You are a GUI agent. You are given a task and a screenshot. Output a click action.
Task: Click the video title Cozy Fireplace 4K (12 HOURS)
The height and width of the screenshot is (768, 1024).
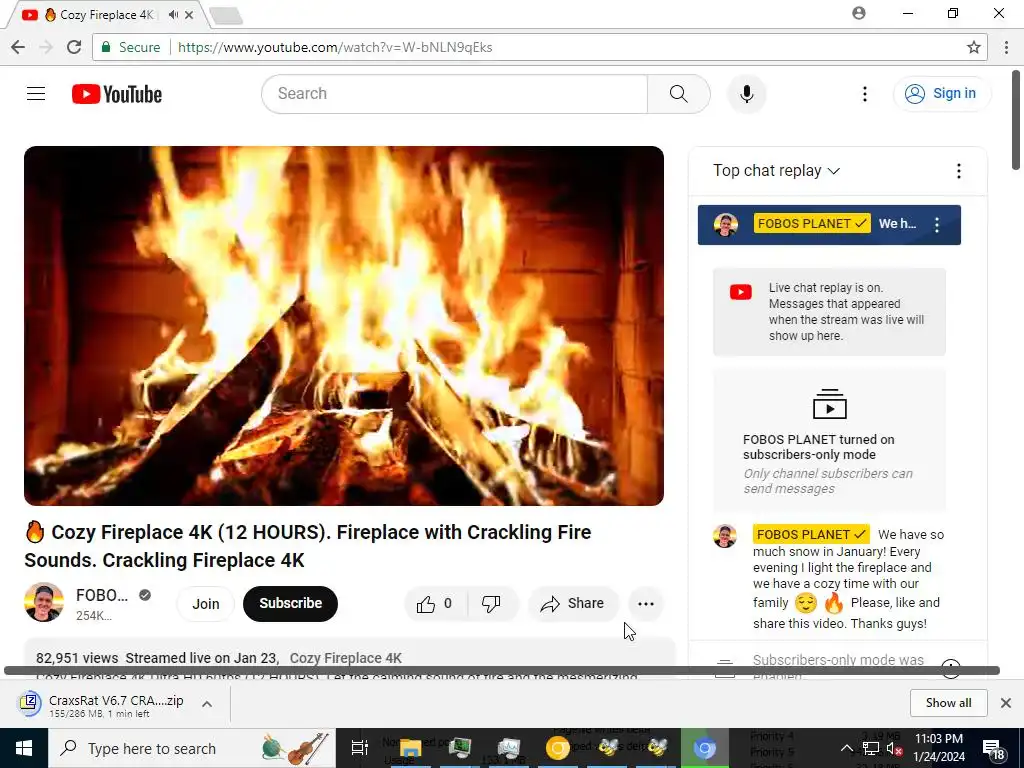(x=308, y=546)
